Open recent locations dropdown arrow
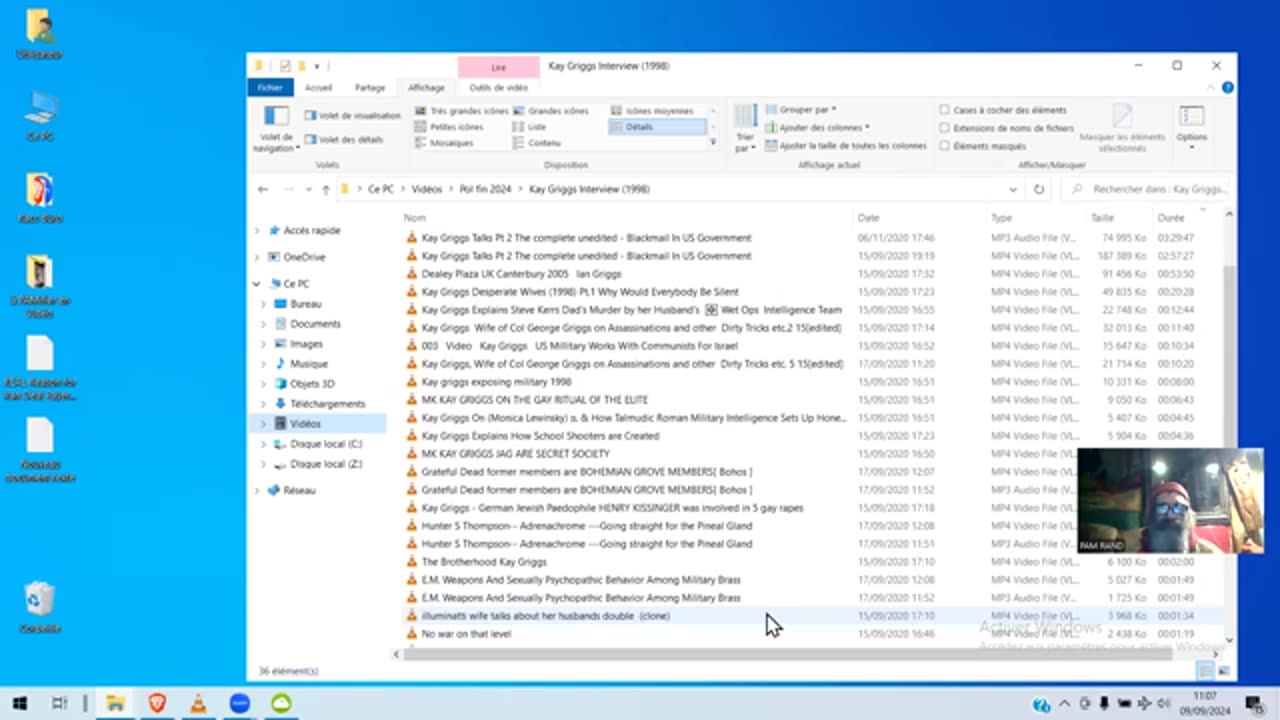The height and width of the screenshot is (720, 1280). point(307,189)
